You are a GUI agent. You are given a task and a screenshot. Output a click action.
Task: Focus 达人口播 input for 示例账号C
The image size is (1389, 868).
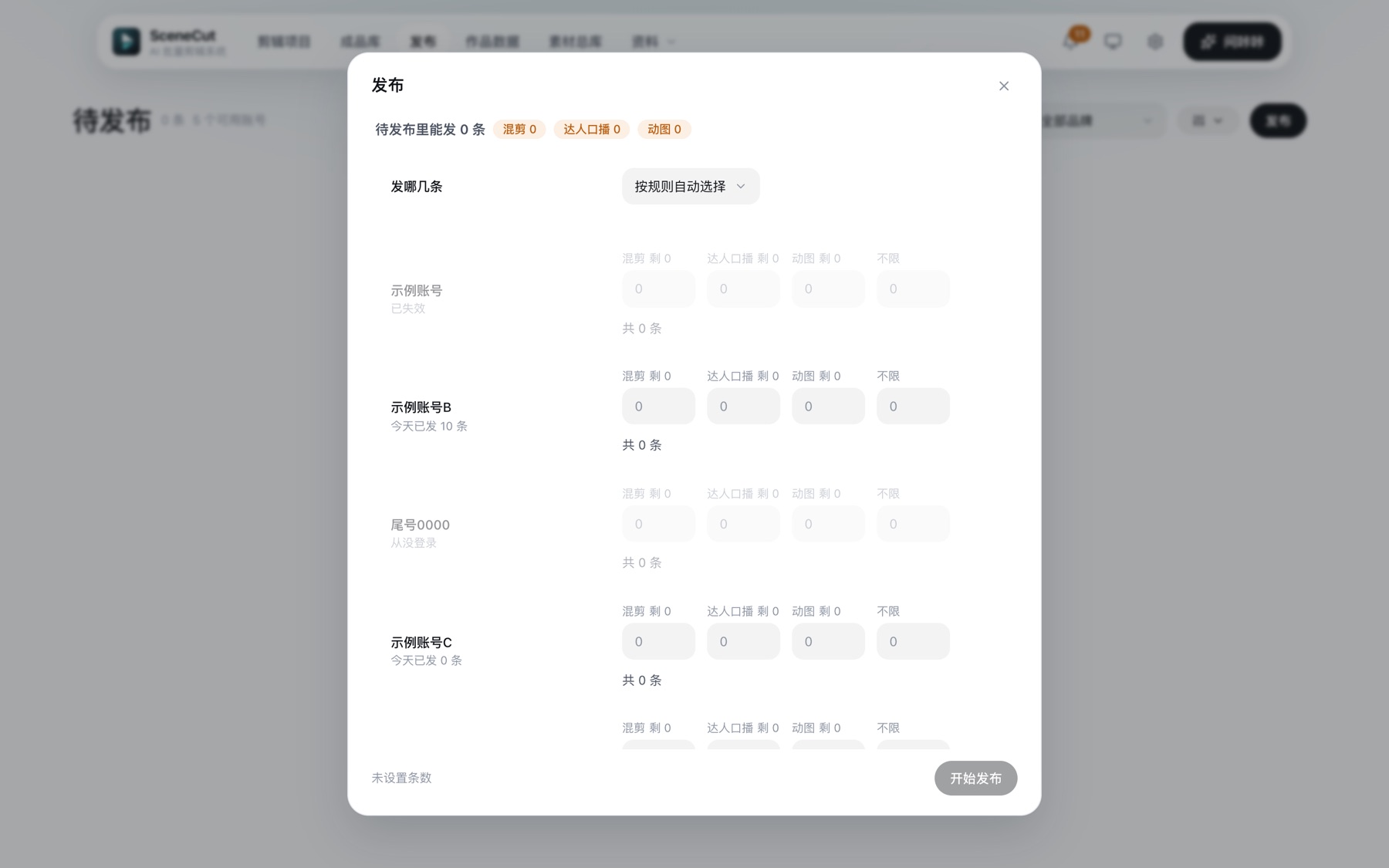(743, 641)
